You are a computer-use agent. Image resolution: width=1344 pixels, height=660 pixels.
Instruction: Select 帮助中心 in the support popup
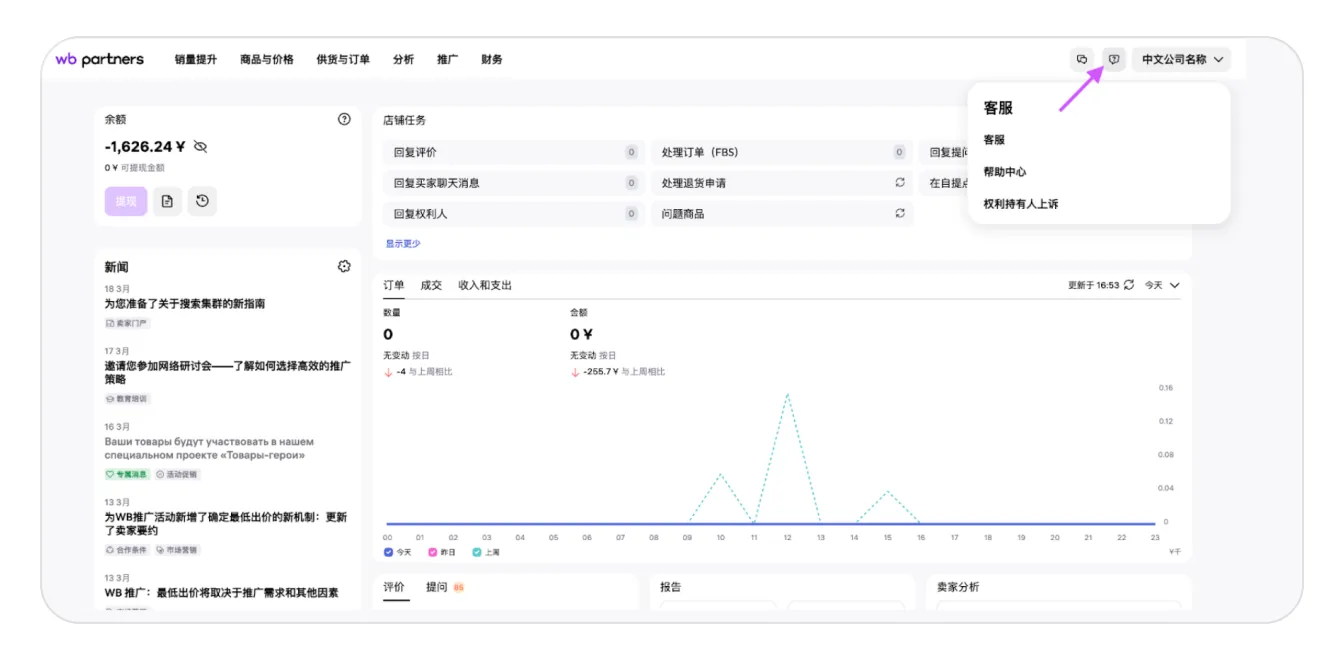pos(1004,172)
